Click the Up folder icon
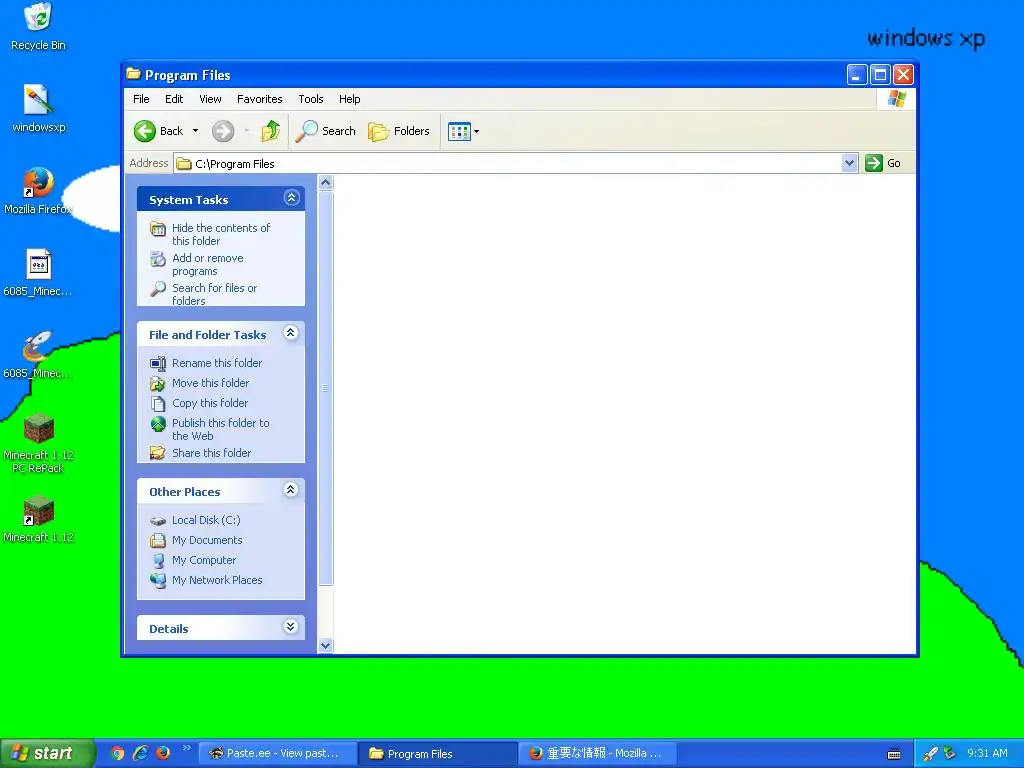 [270, 131]
